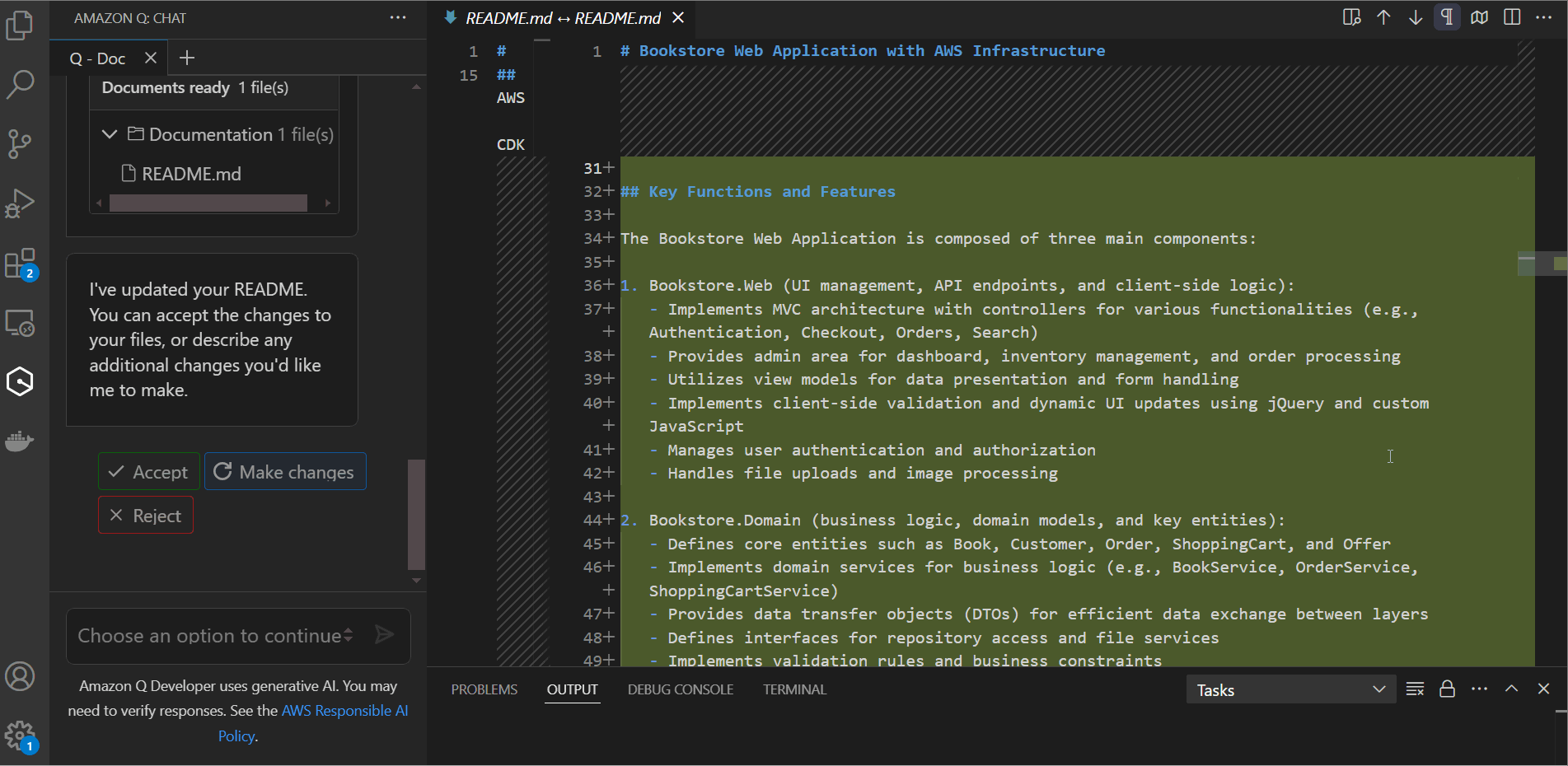This screenshot has height=766, width=1568.
Task: Open the Tasks output channel dropdown
Action: pyautogui.click(x=1291, y=689)
